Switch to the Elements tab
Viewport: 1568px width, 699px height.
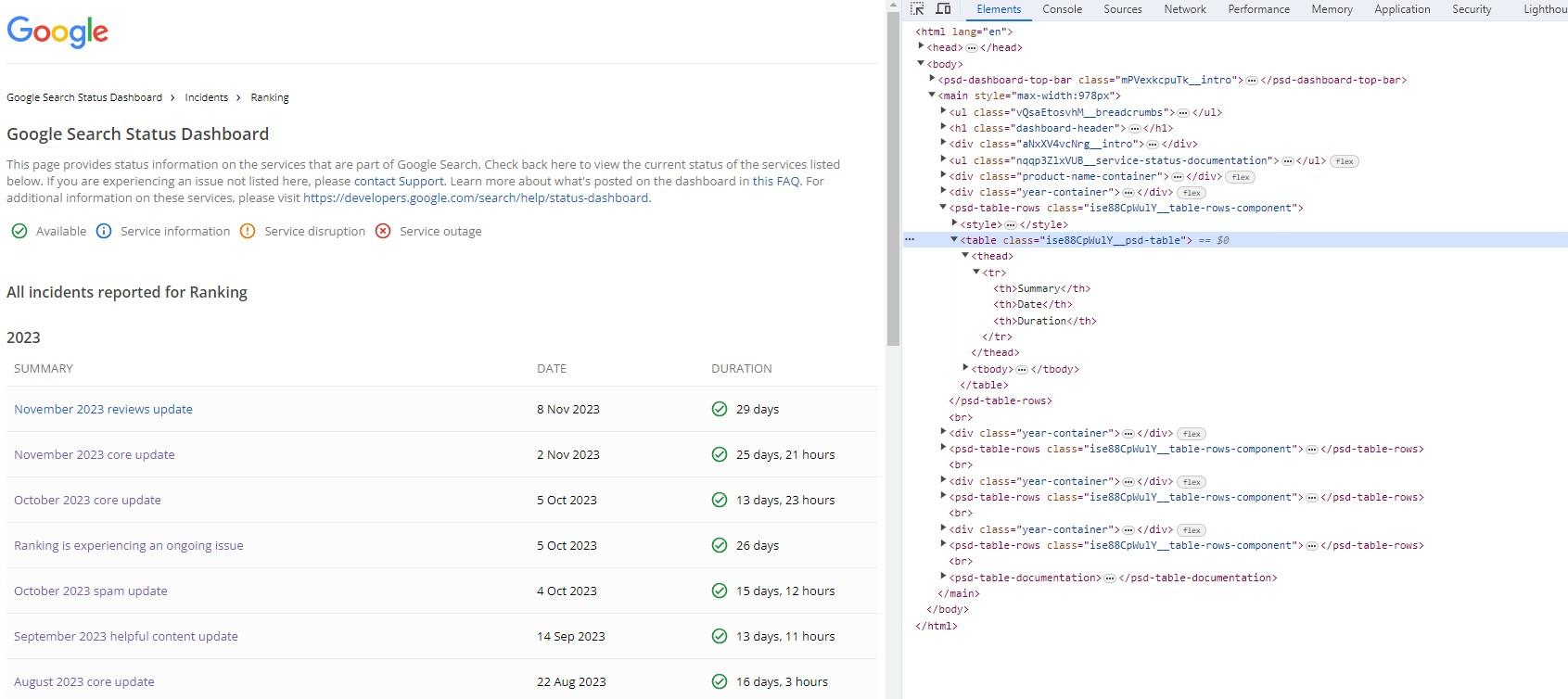(x=998, y=9)
